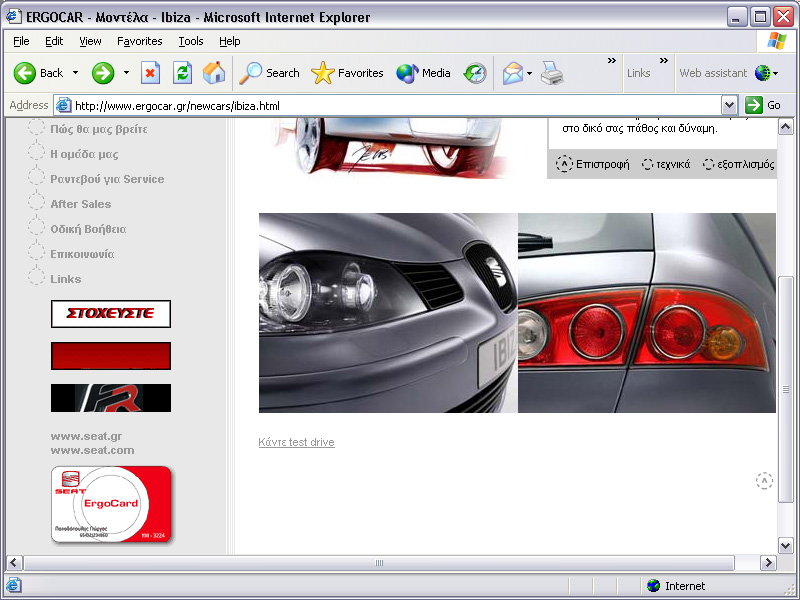800x600 pixels.
Task: Open the Favorites pane with star icon
Action: [347, 73]
